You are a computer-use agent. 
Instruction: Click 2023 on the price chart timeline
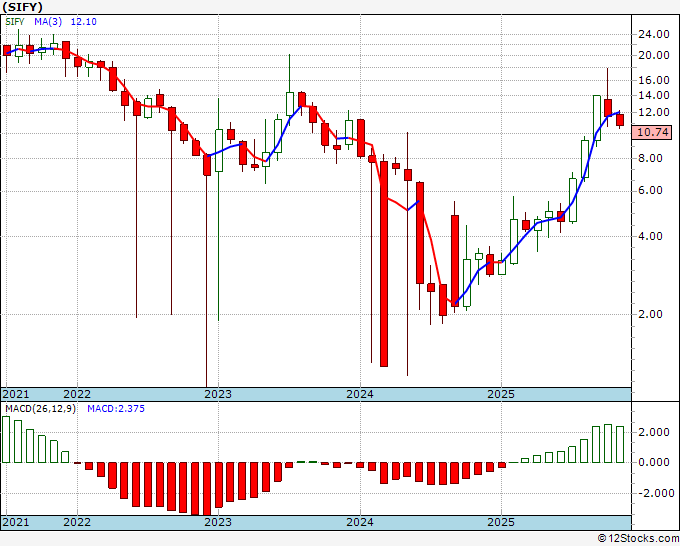pos(218,394)
